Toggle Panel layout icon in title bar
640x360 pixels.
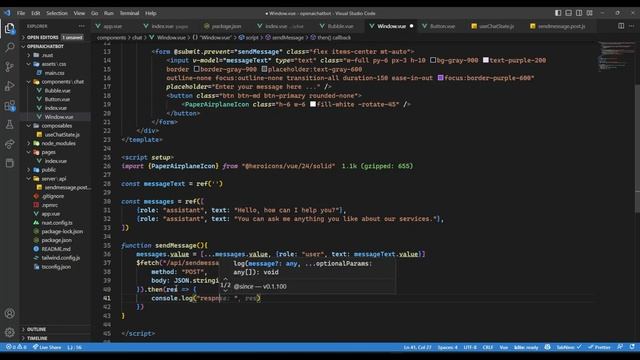click(569, 13)
